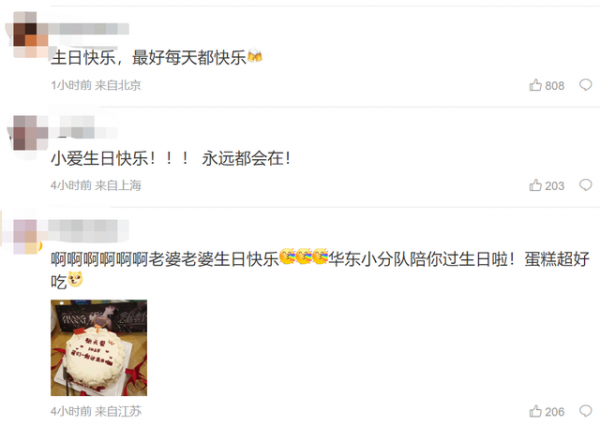Click the timestamp 1小时前 来自北京

pos(96,85)
